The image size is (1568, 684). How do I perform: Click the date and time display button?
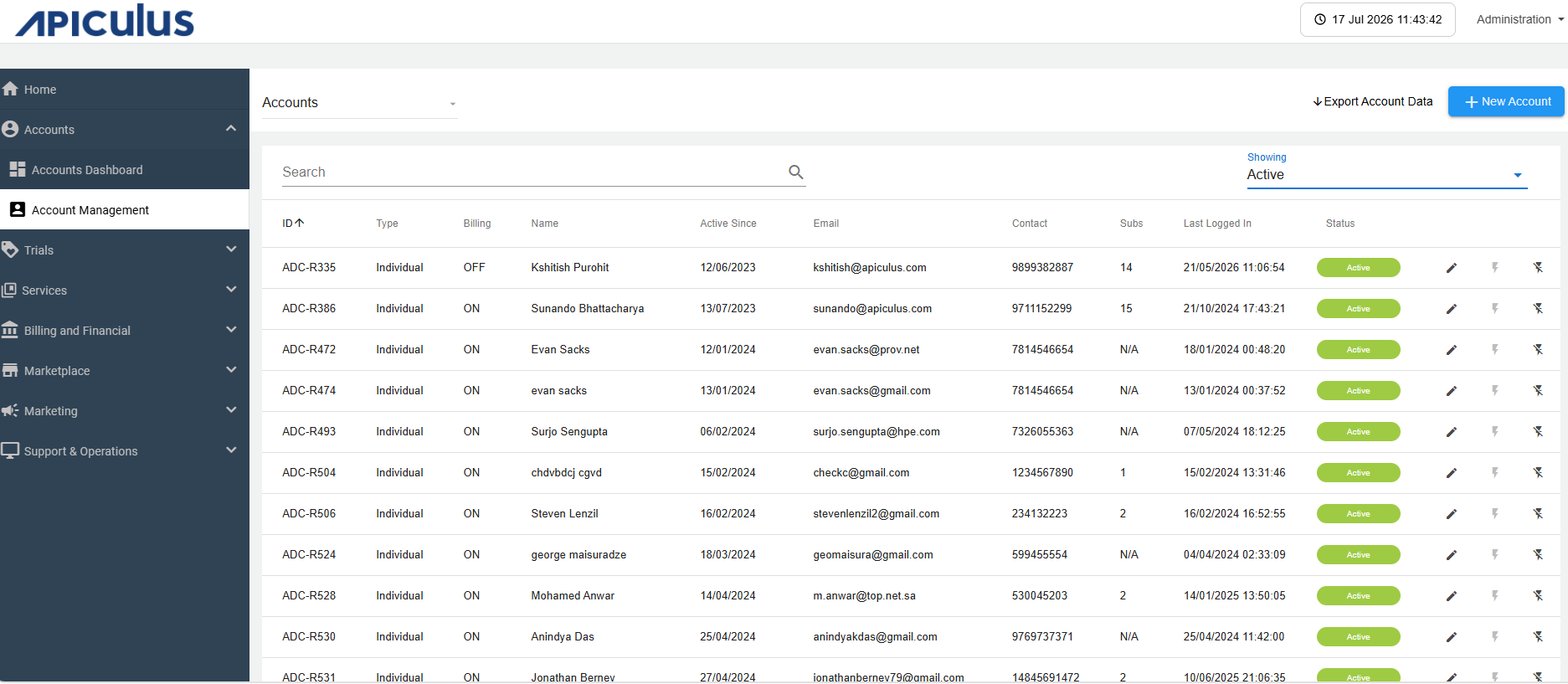1378,19
